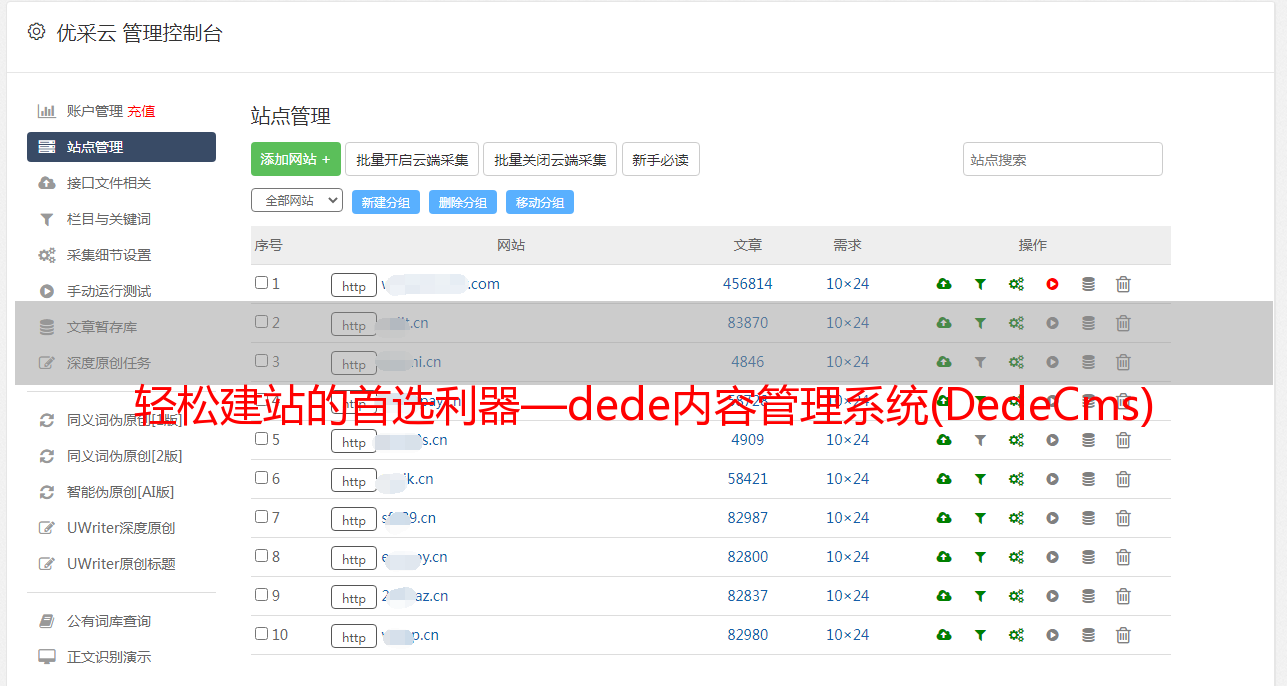Viewport: 1287px width, 686px height.
Task: Click the http button in row 10
Action: pos(354,636)
